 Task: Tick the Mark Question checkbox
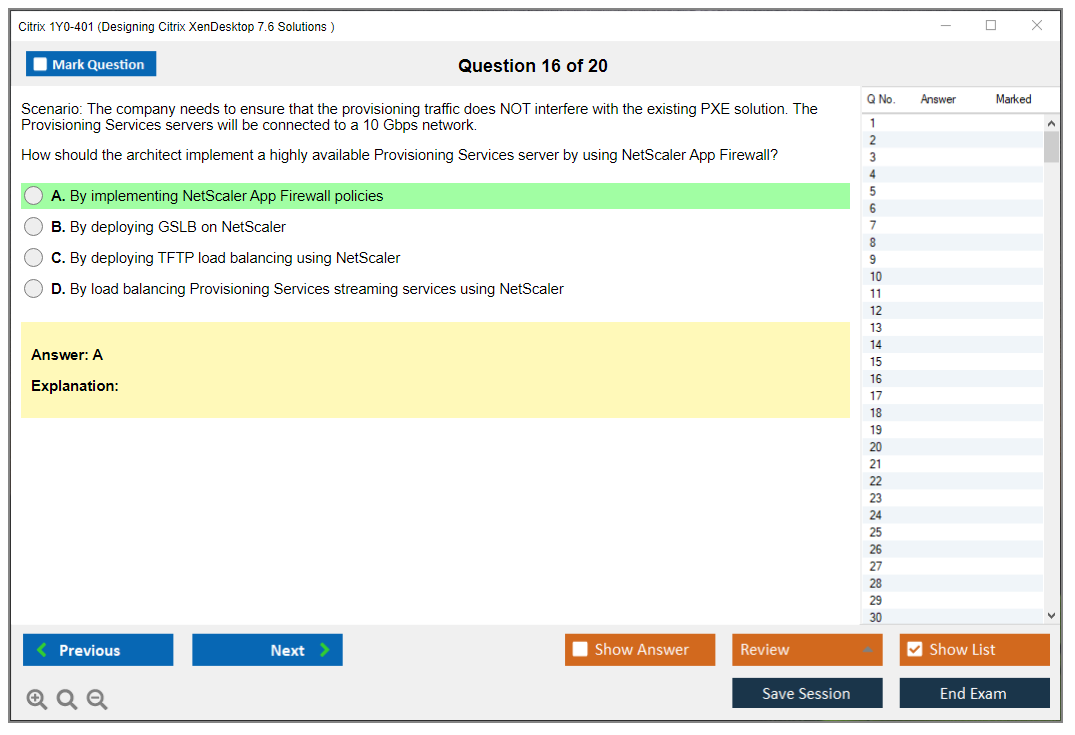click(x=40, y=65)
